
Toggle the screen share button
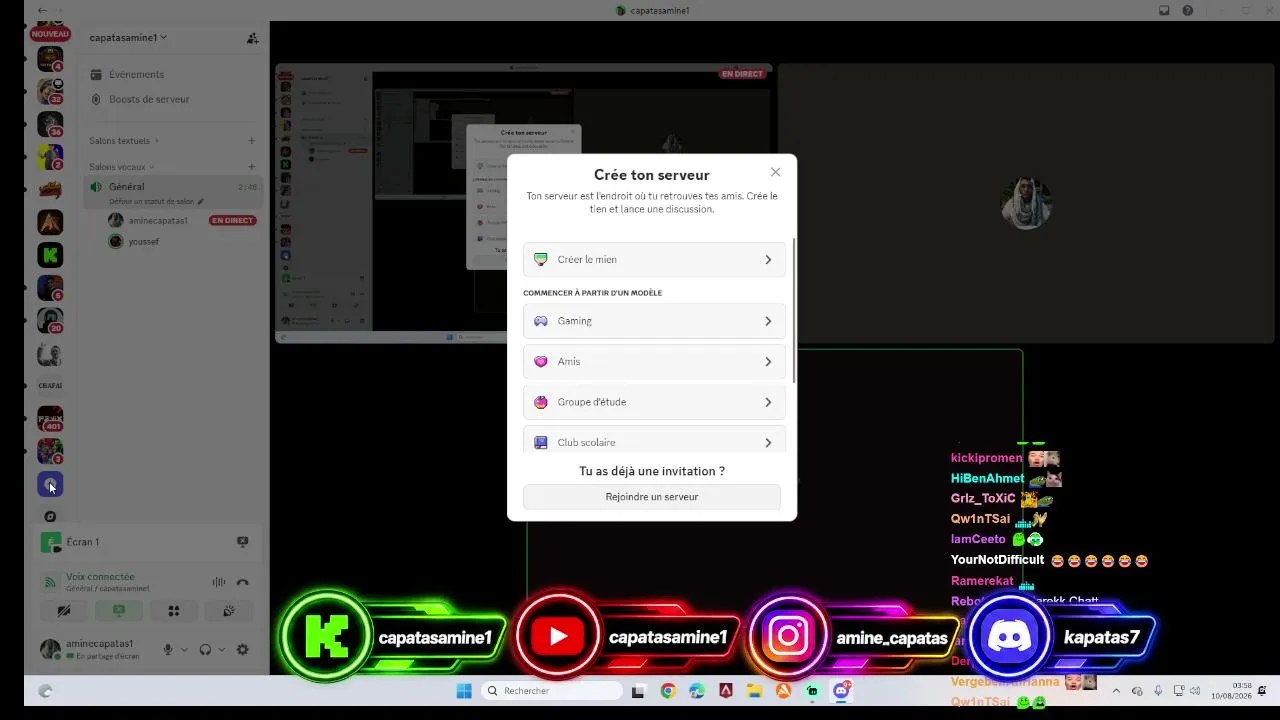119,610
